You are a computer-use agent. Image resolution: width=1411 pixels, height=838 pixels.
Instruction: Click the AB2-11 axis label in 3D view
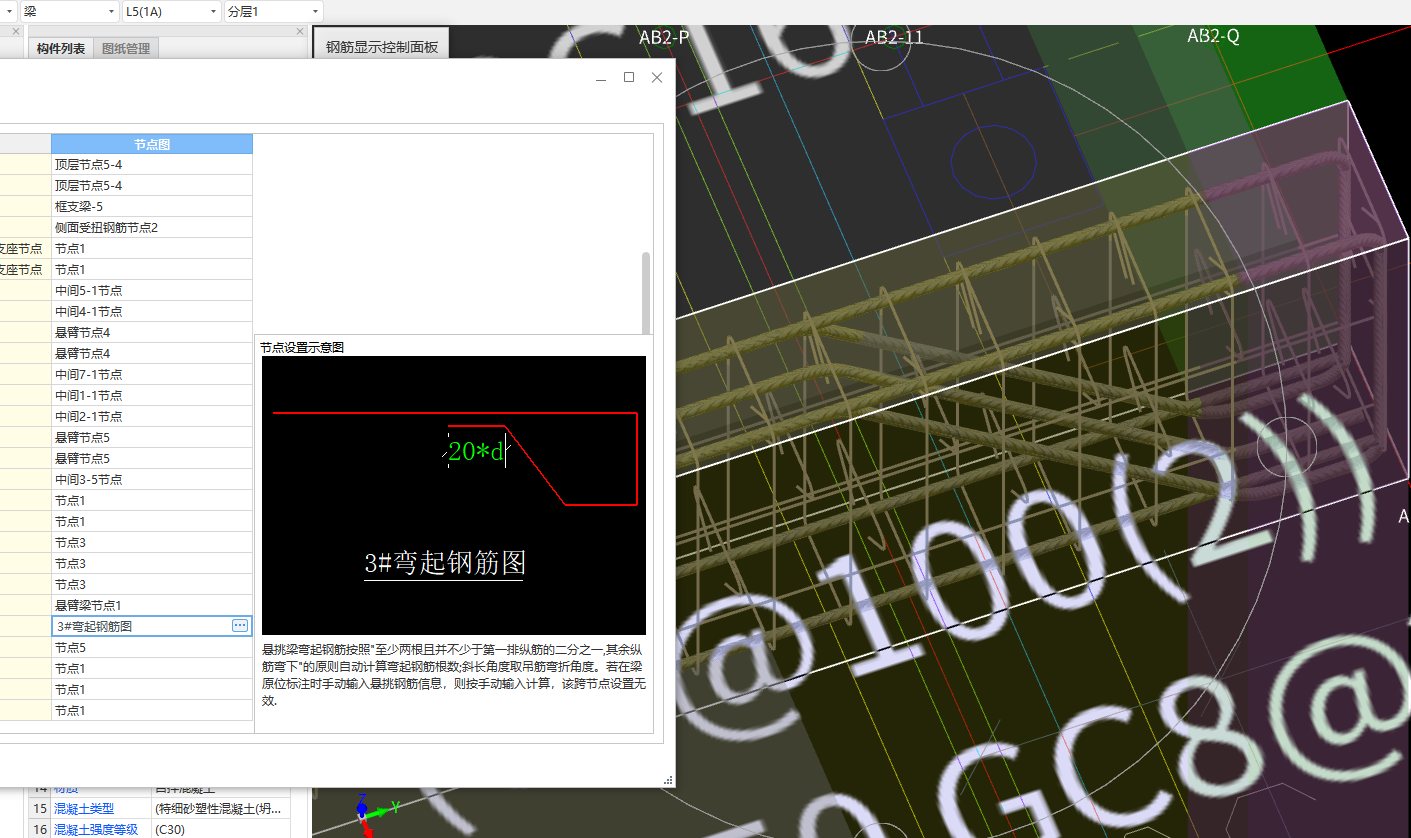coord(894,37)
